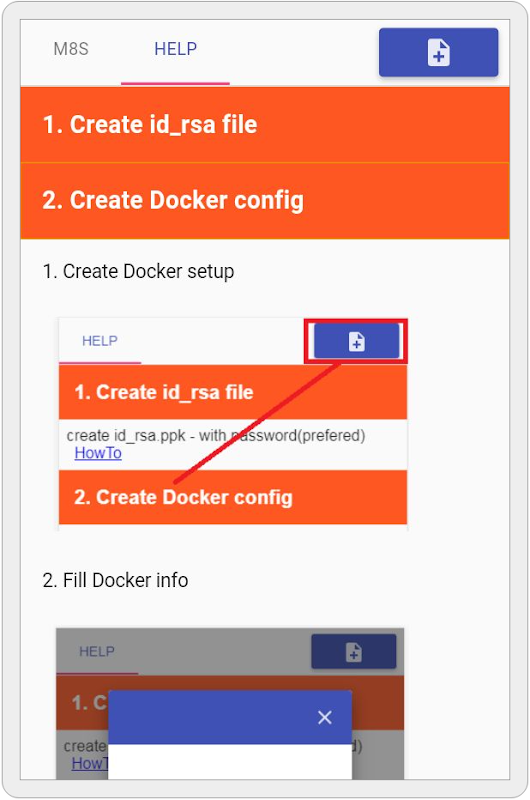
Task: Click the red-outlined add file icon in first tutorial image
Action: (x=356, y=341)
